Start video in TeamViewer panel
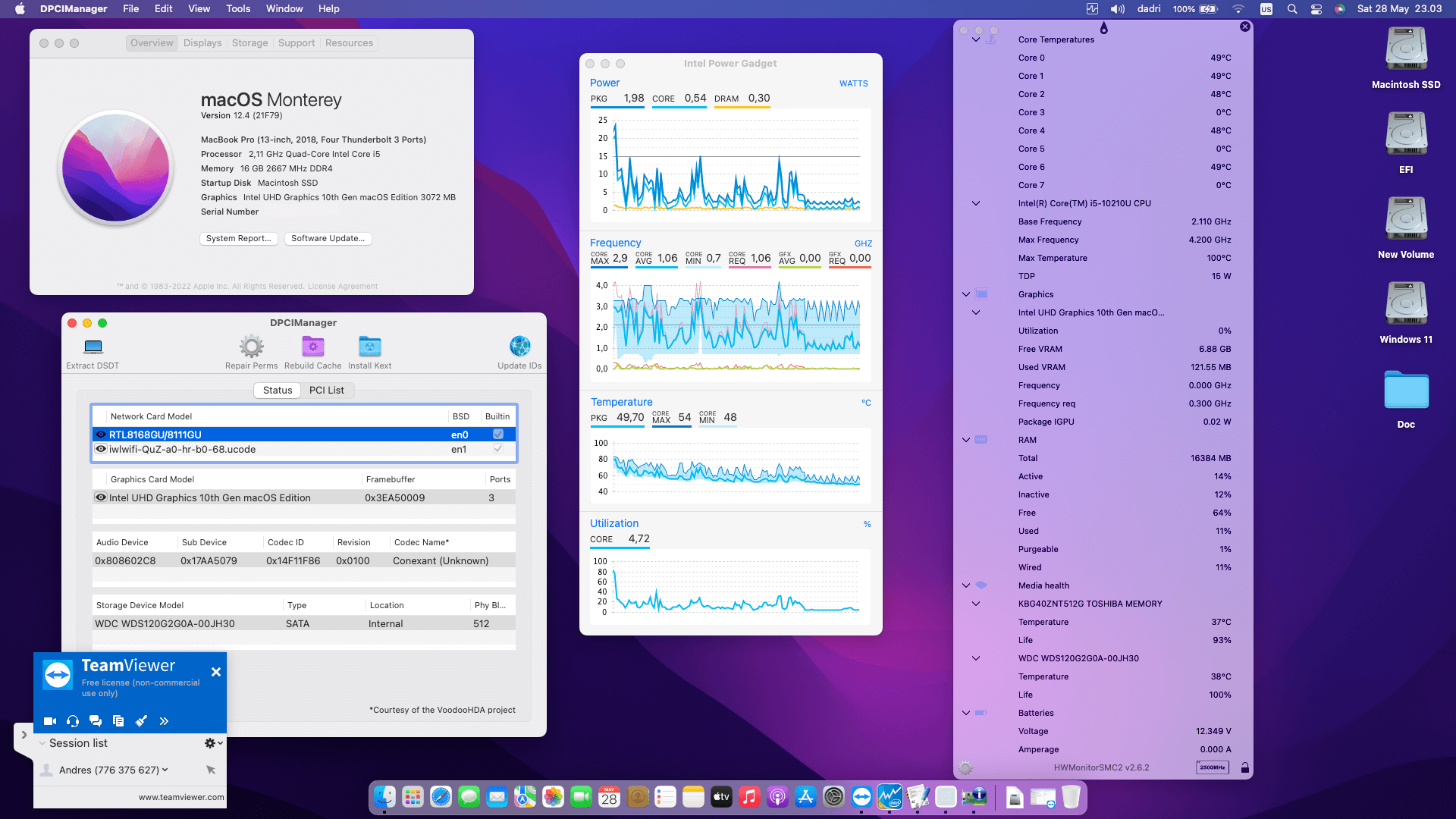Viewport: 1456px width, 819px height. [x=50, y=721]
